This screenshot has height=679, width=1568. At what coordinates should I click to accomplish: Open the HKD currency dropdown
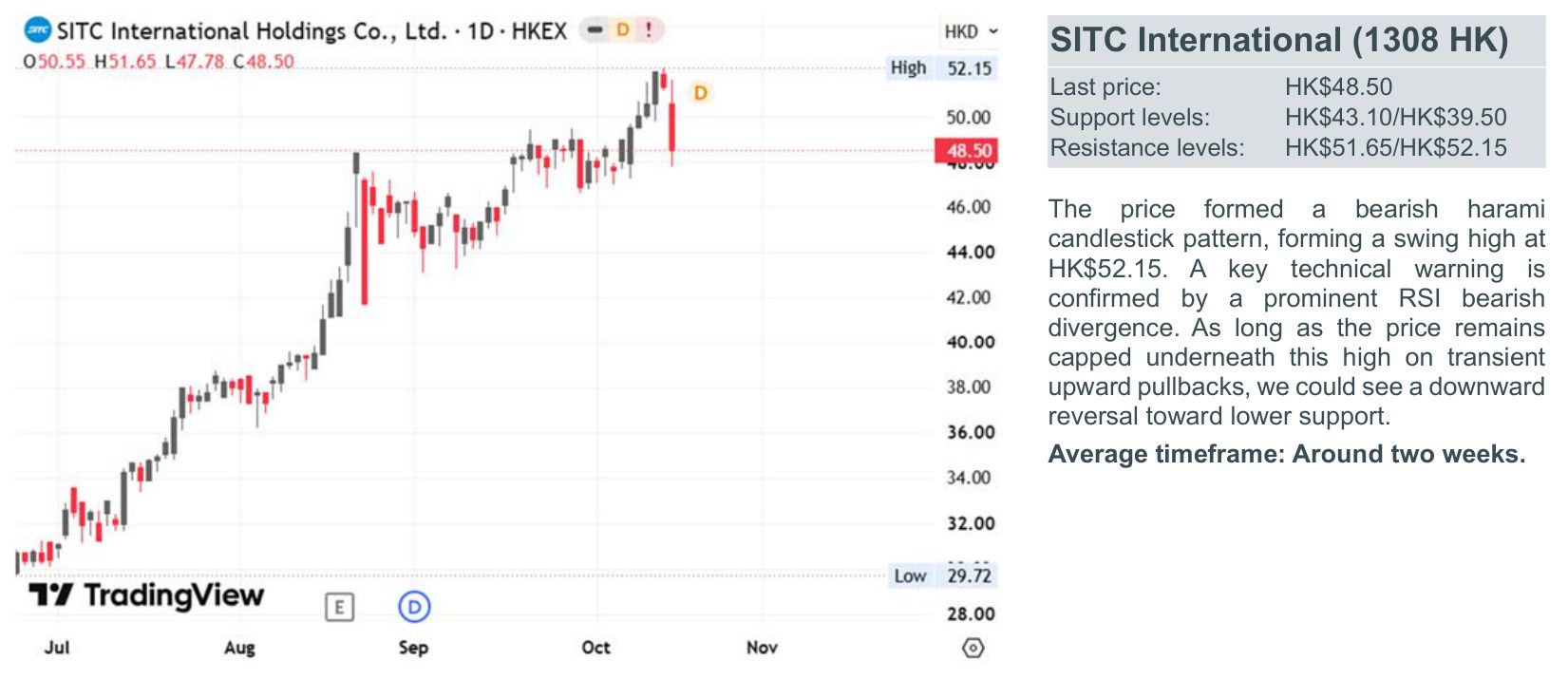click(x=971, y=31)
